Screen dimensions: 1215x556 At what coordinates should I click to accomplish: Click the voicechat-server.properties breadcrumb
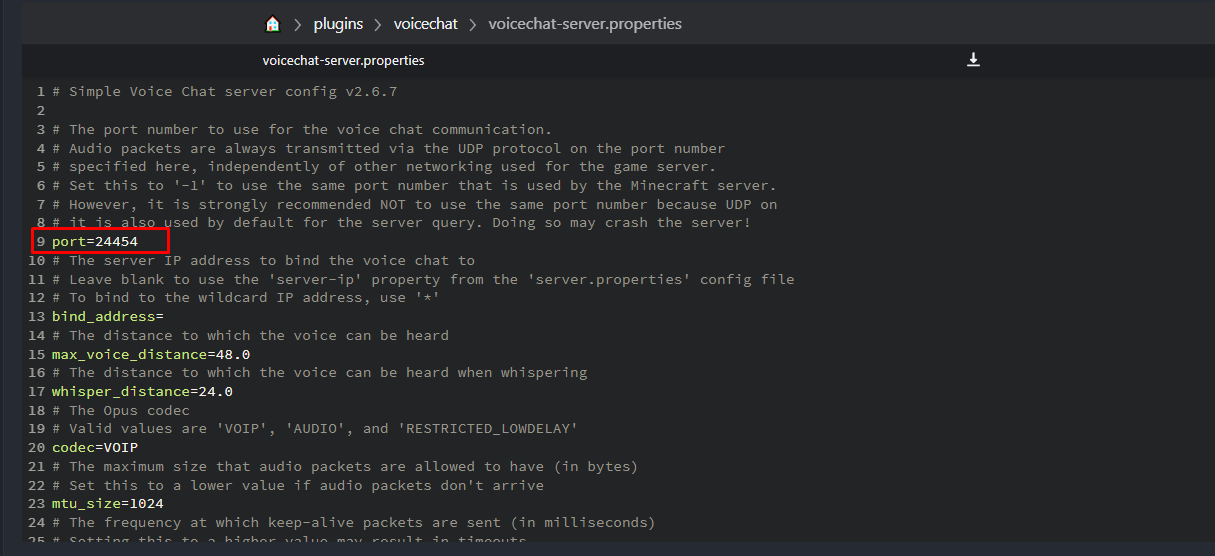tap(585, 24)
